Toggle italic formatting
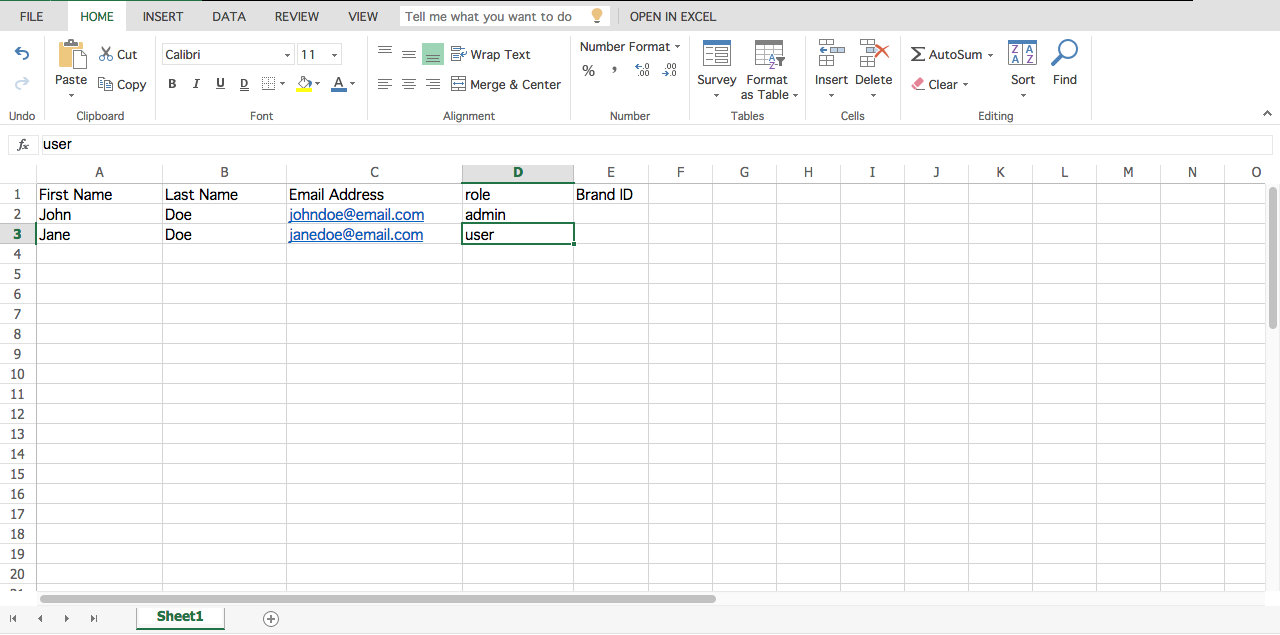Image resolution: width=1280 pixels, height=635 pixels. coord(196,84)
